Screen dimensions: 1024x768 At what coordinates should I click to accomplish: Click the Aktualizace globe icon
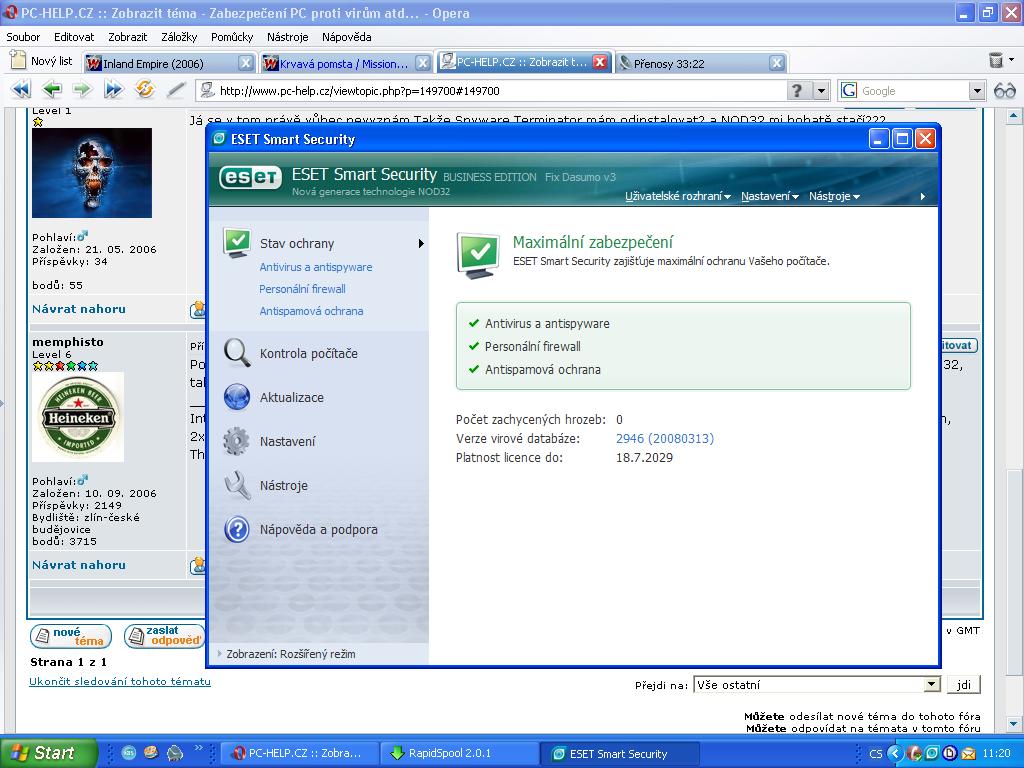237,397
